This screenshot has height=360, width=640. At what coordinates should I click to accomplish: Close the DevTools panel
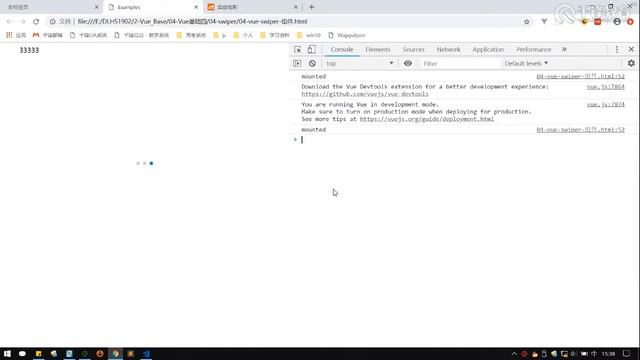[631, 49]
